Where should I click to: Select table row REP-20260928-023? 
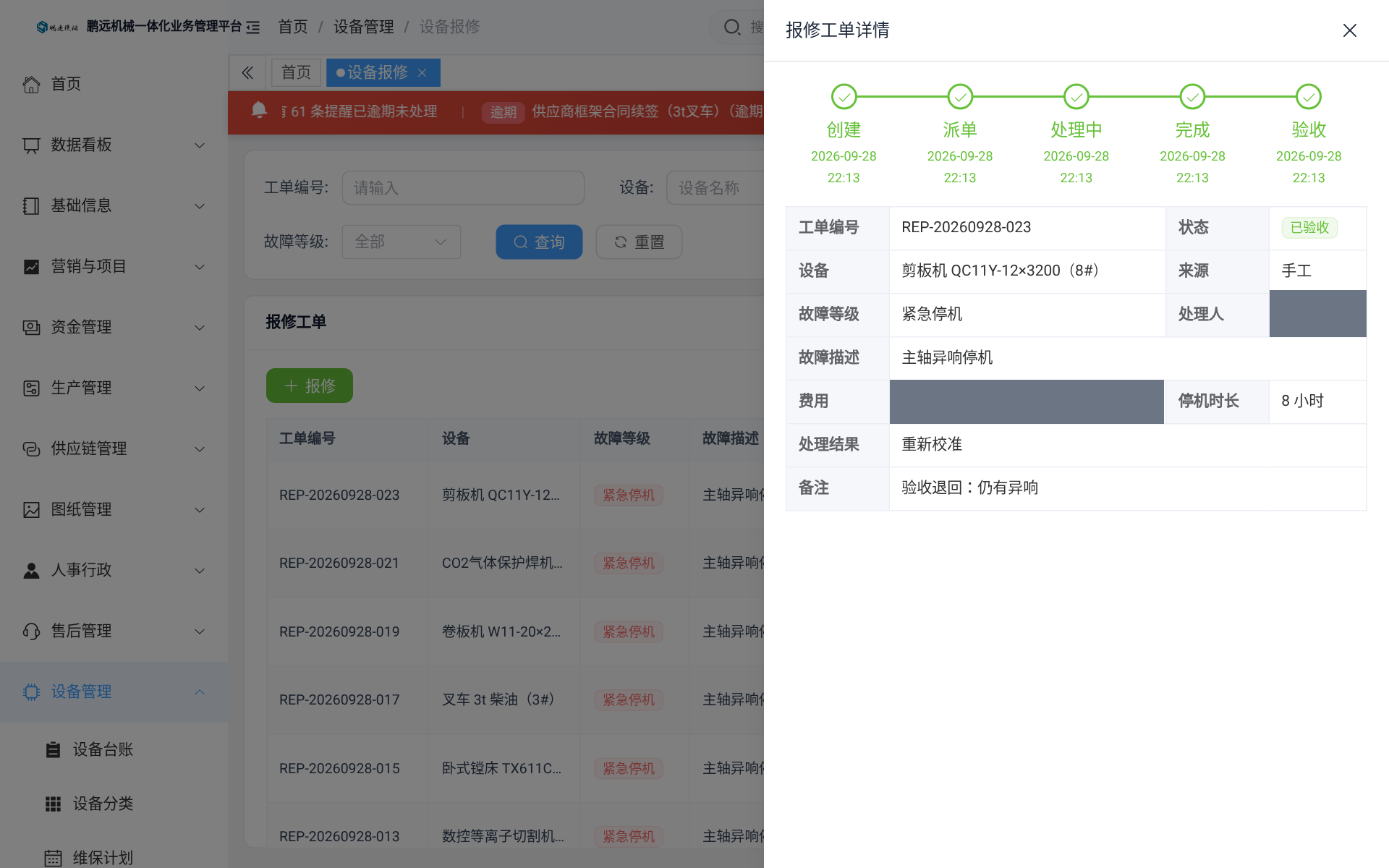click(515, 495)
